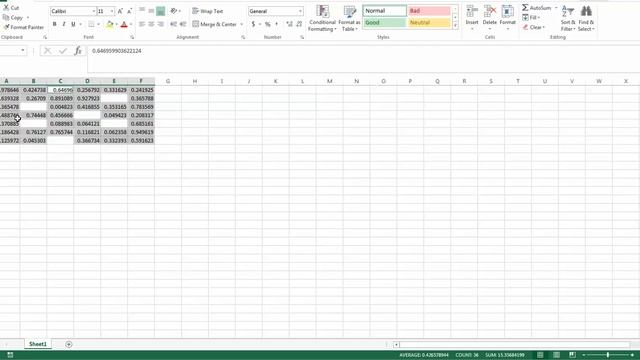The image size is (640, 360).
Task: Open the font color dropdown arrow
Action: point(131,24)
